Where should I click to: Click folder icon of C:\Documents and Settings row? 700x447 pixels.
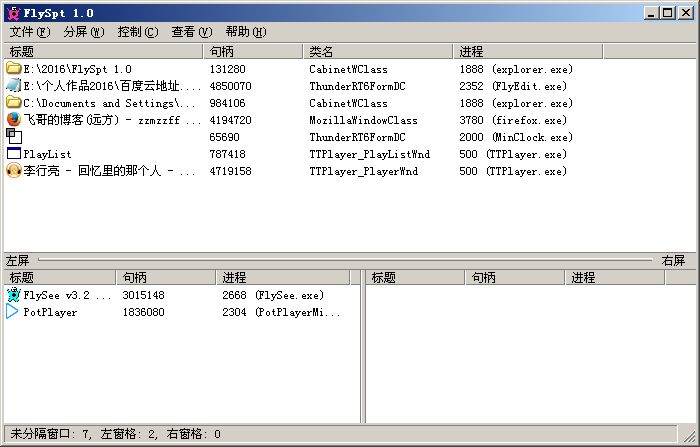tap(14, 102)
